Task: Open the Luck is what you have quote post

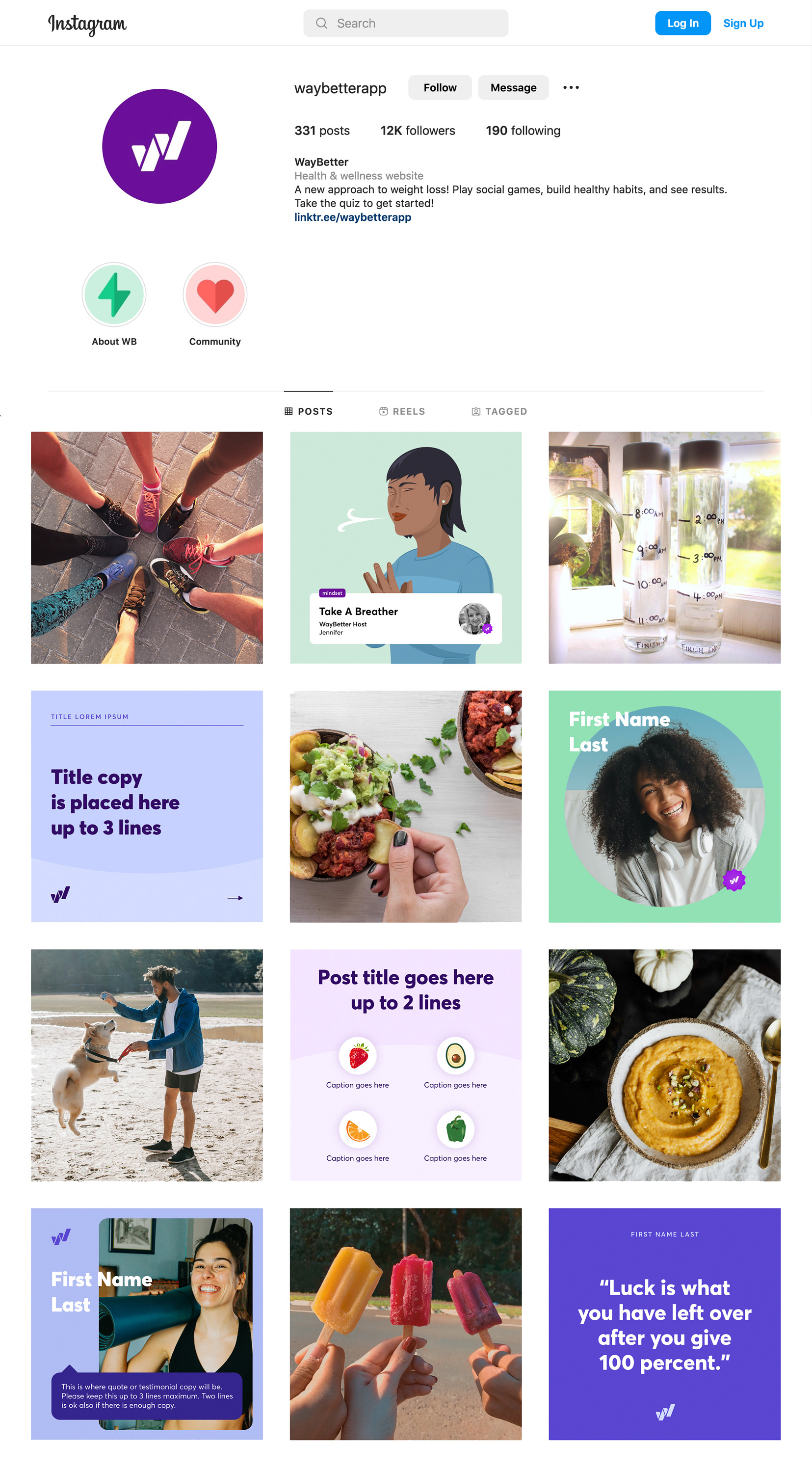Action: [664, 1323]
